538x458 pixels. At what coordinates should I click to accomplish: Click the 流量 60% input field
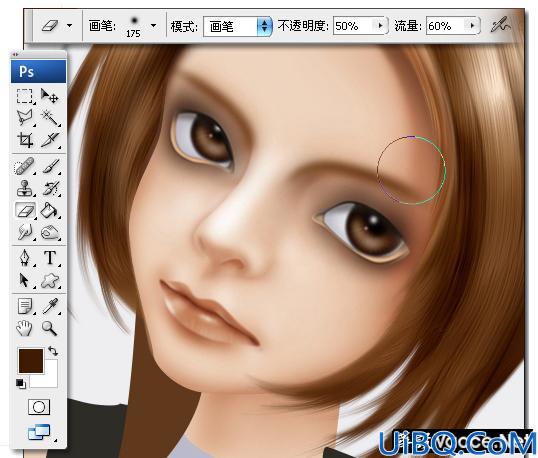(447, 26)
